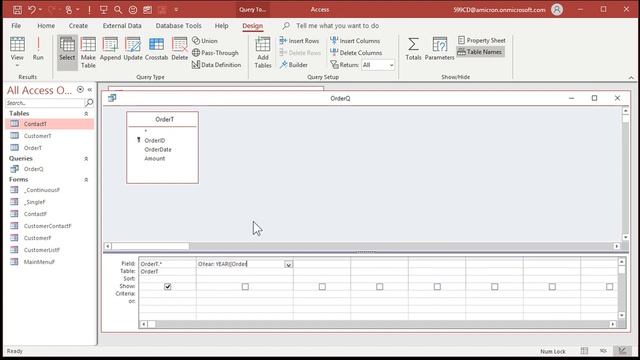Image resolution: width=640 pixels, height=360 pixels.
Task: Click the Tell me what you want to do box
Action: pos(338,26)
